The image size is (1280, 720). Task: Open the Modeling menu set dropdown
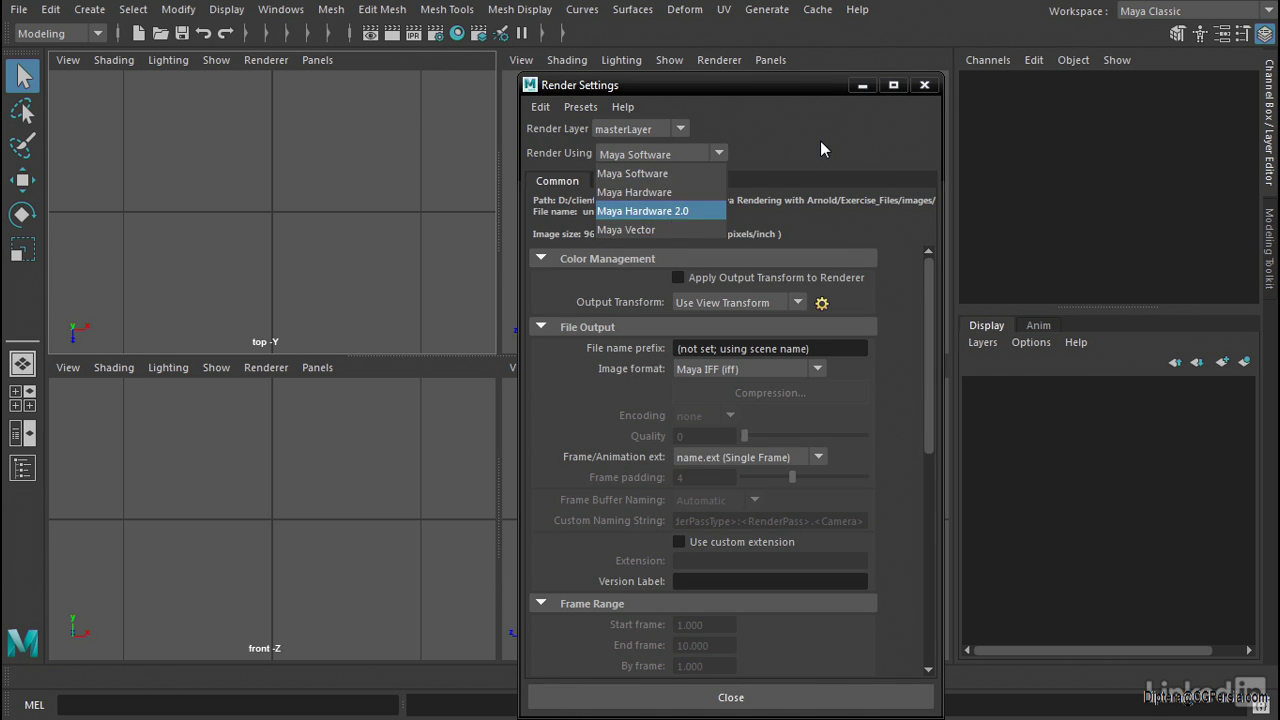click(60, 33)
